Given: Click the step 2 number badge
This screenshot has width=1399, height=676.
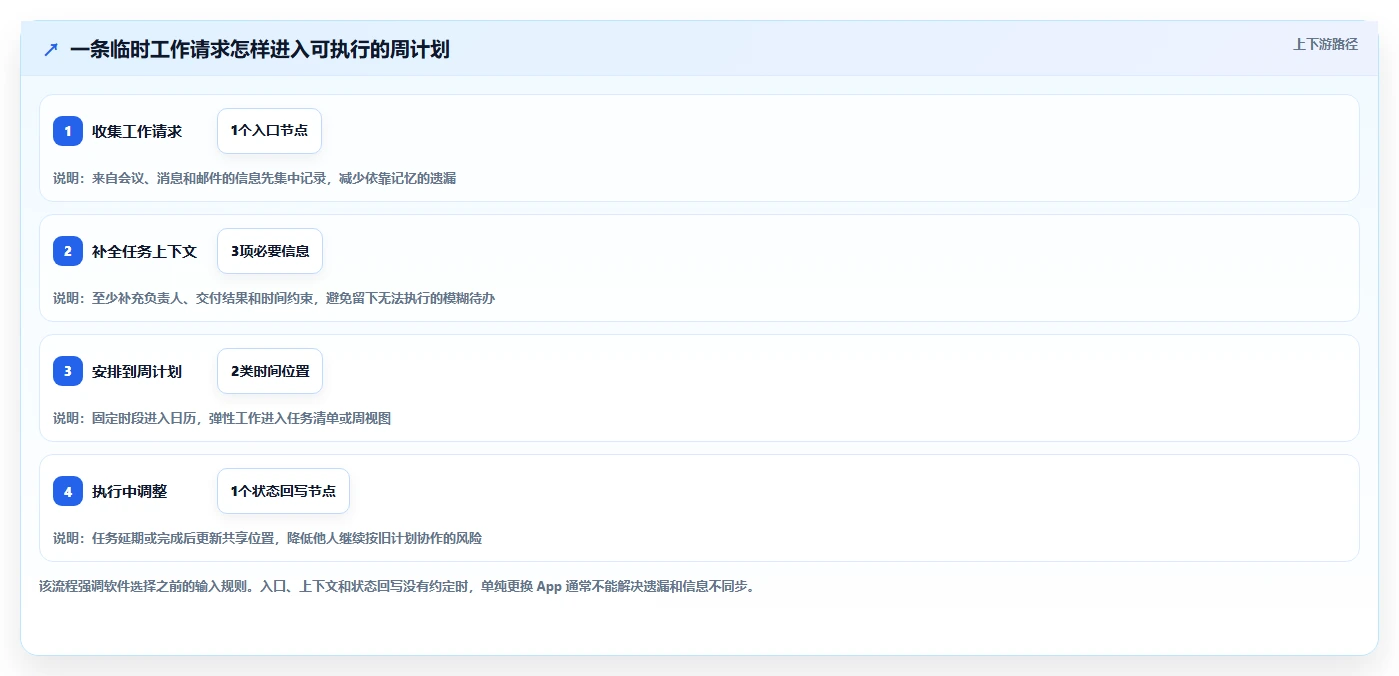Looking at the screenshot, I should click(68, 251).
